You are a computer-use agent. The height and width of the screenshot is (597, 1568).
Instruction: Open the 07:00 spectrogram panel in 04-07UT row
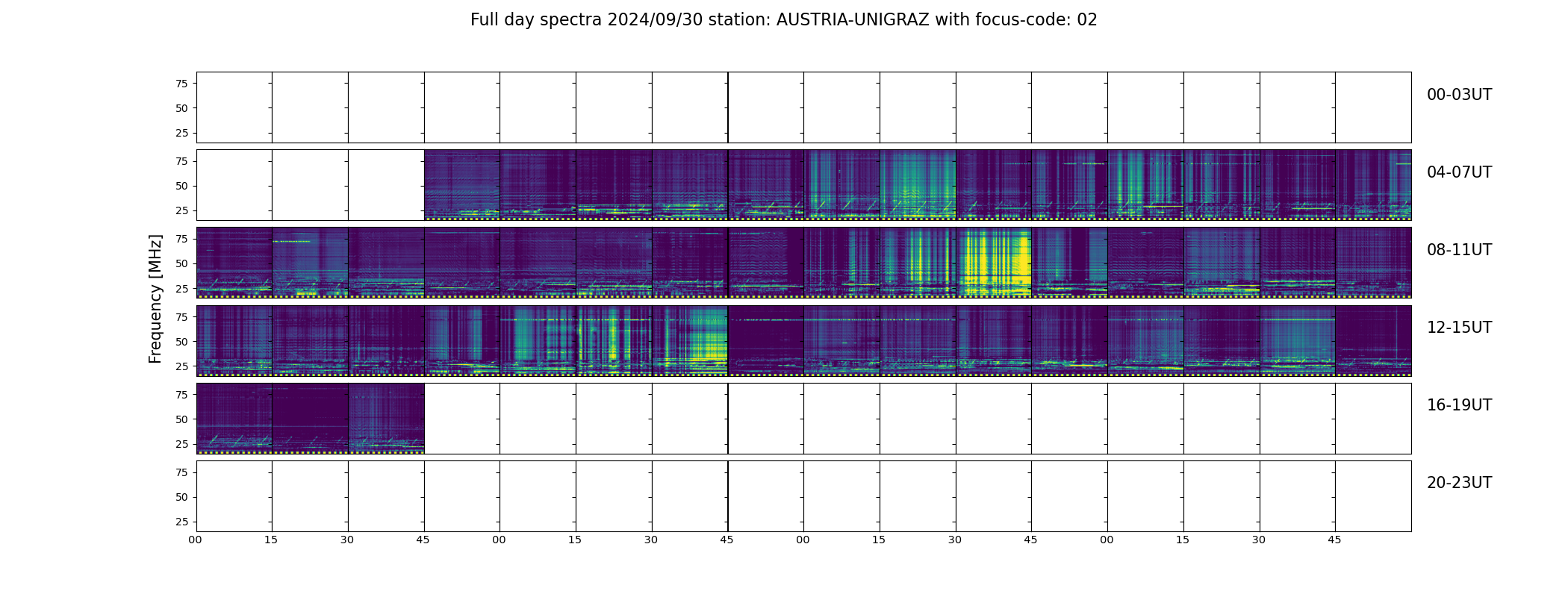[x=1145, y=185]
